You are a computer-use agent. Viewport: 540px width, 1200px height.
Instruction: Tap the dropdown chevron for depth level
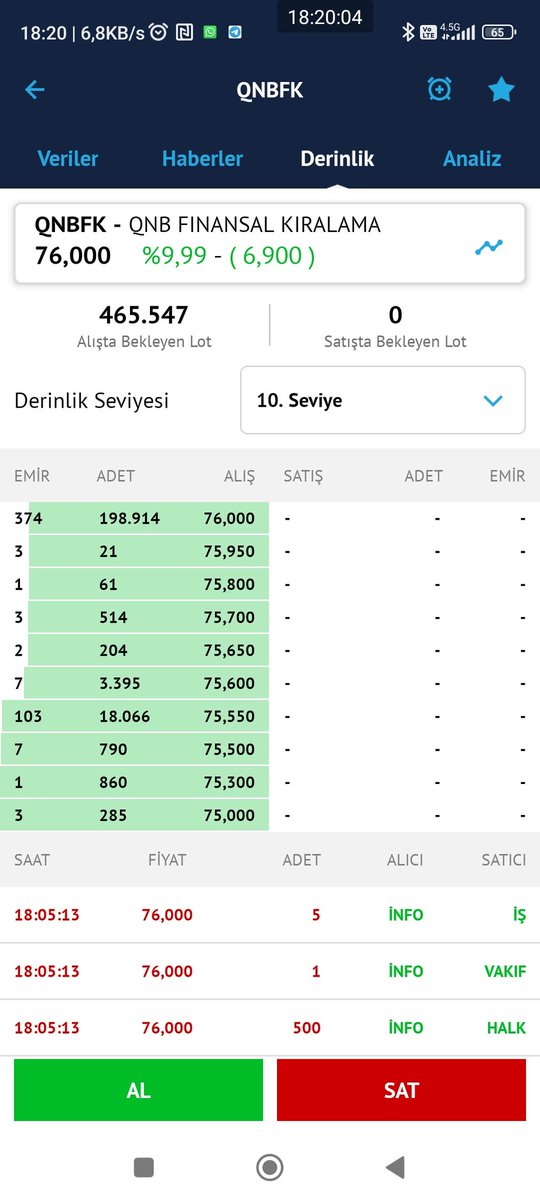492,400
